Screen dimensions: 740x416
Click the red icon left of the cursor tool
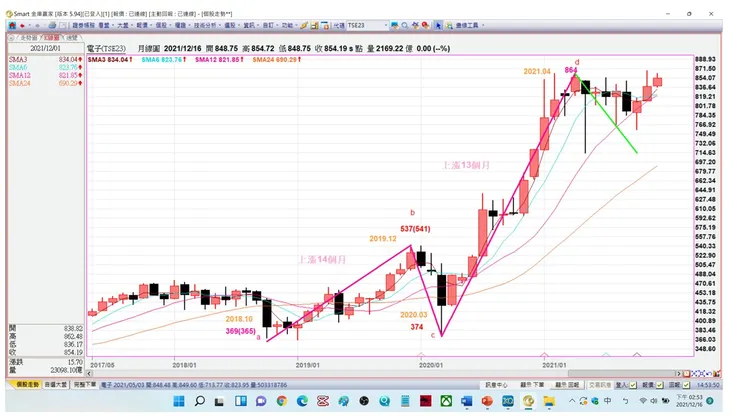(x=426, y=25)
